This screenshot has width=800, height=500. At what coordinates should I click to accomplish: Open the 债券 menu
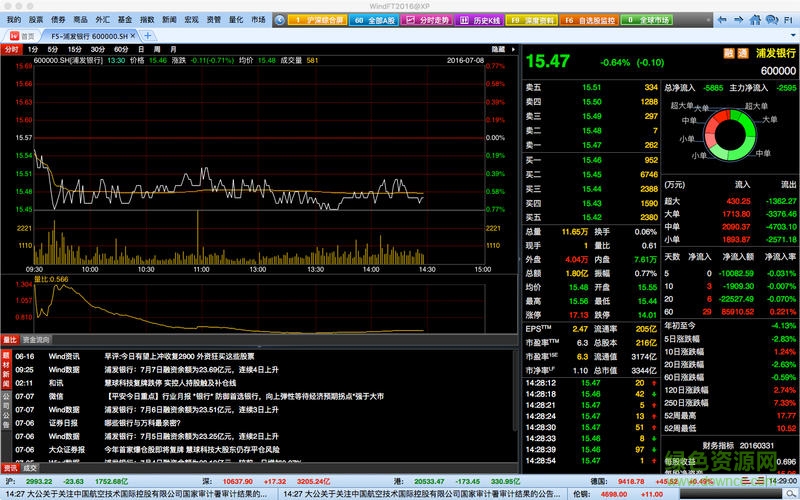pyautogui.click(x=58, y=19)
